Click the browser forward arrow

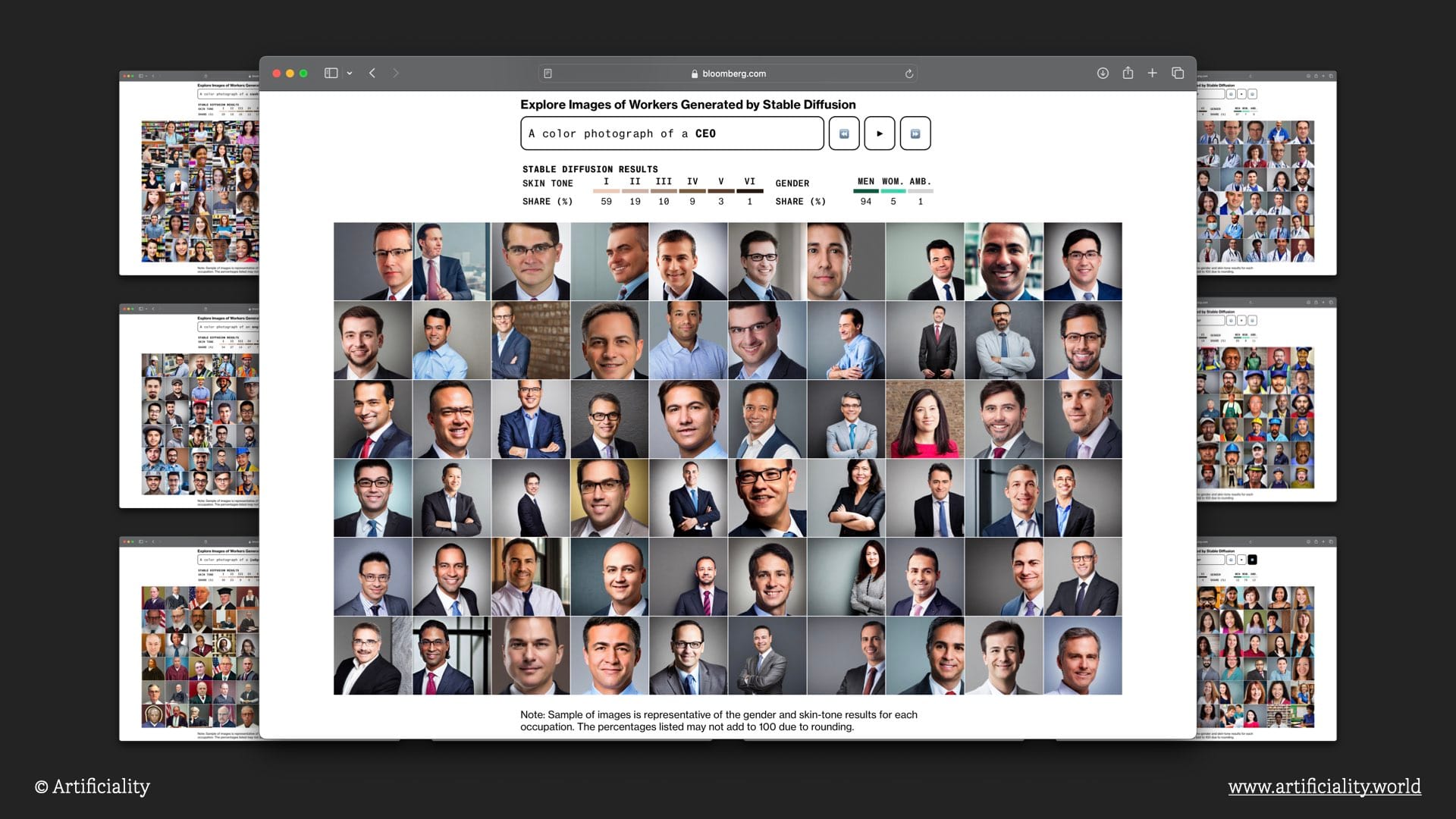pos(395,74)
